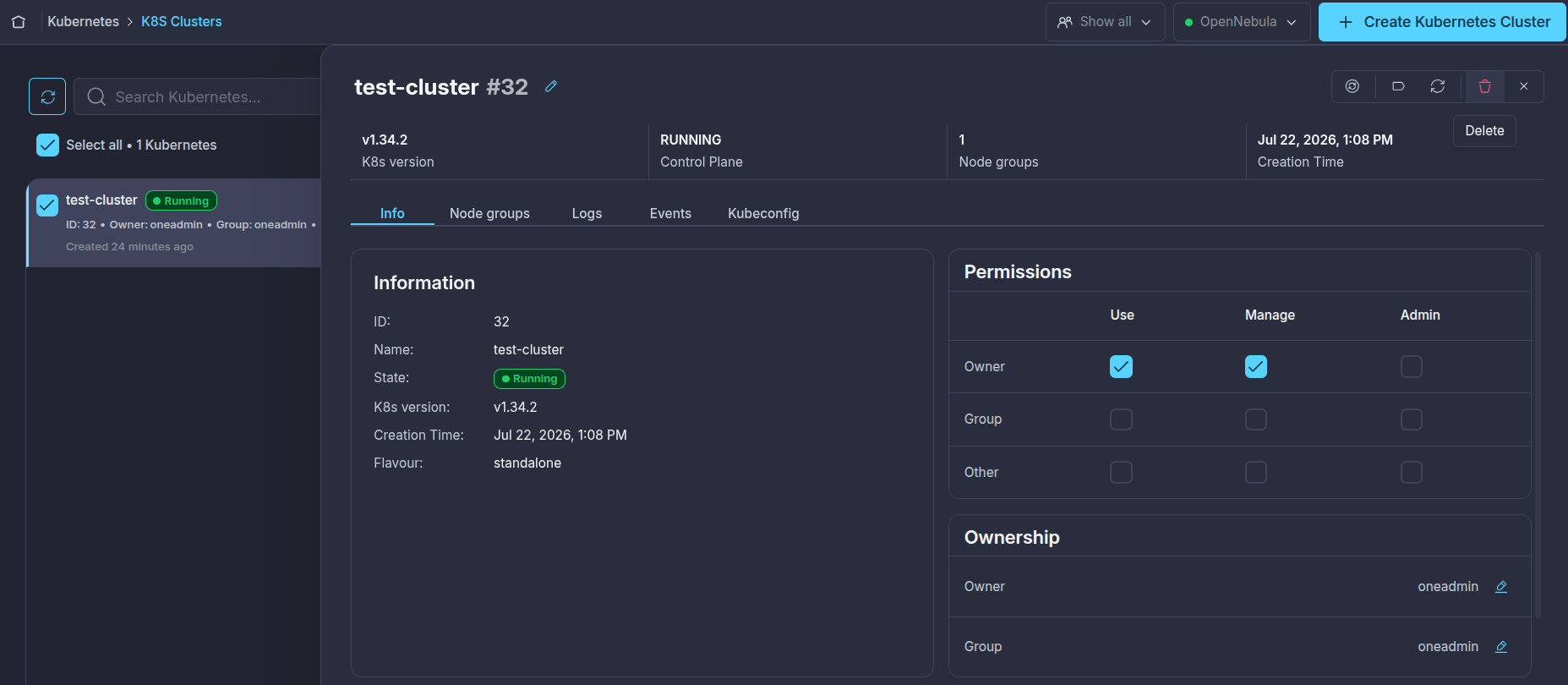Screen dimensions: 1568x685
Task: Click the Running badge on test-cluster card
Action: click(x=181, y=201)
